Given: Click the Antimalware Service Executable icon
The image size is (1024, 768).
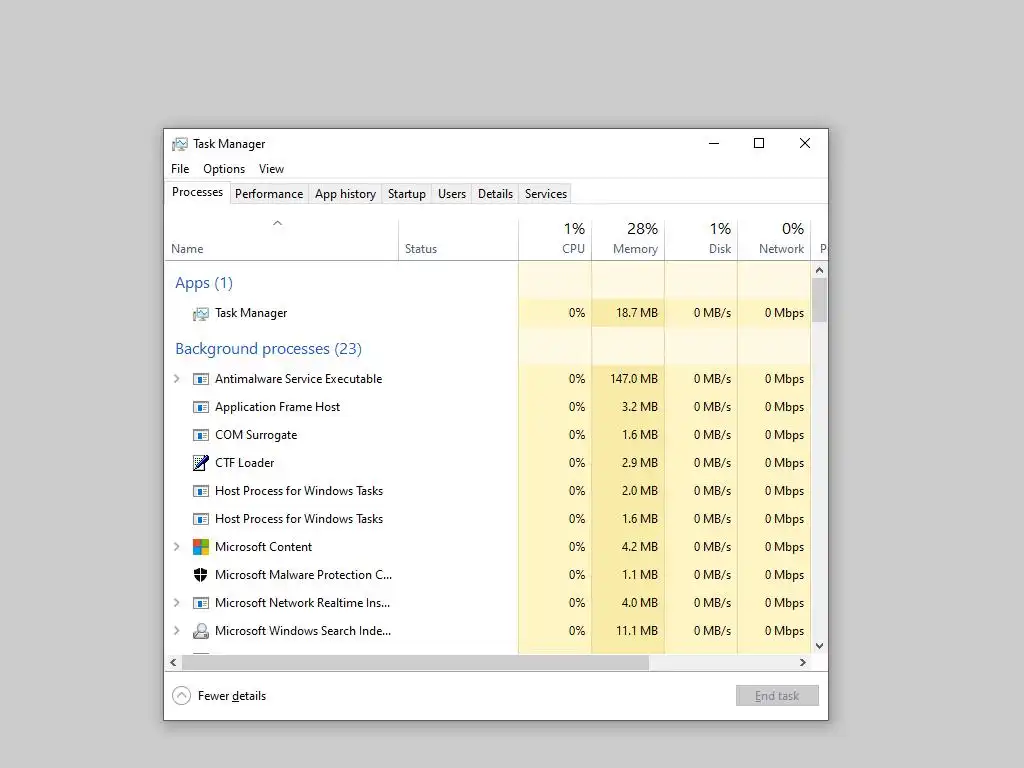Looking at the screenshot, I should (x=200, y=379).
